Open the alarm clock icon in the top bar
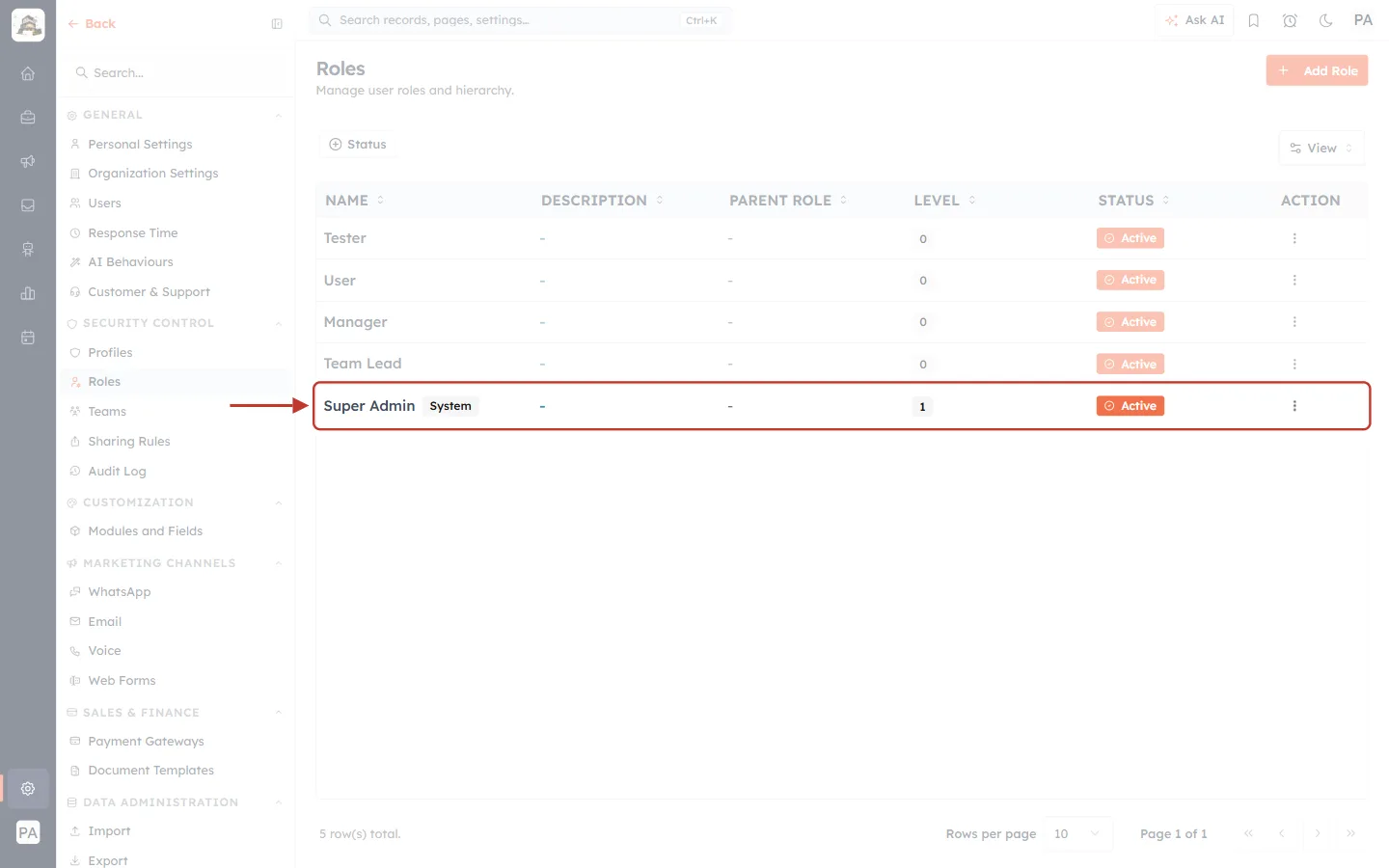The width and height of the screenshot is (1389, 868). coord(1290,20)
